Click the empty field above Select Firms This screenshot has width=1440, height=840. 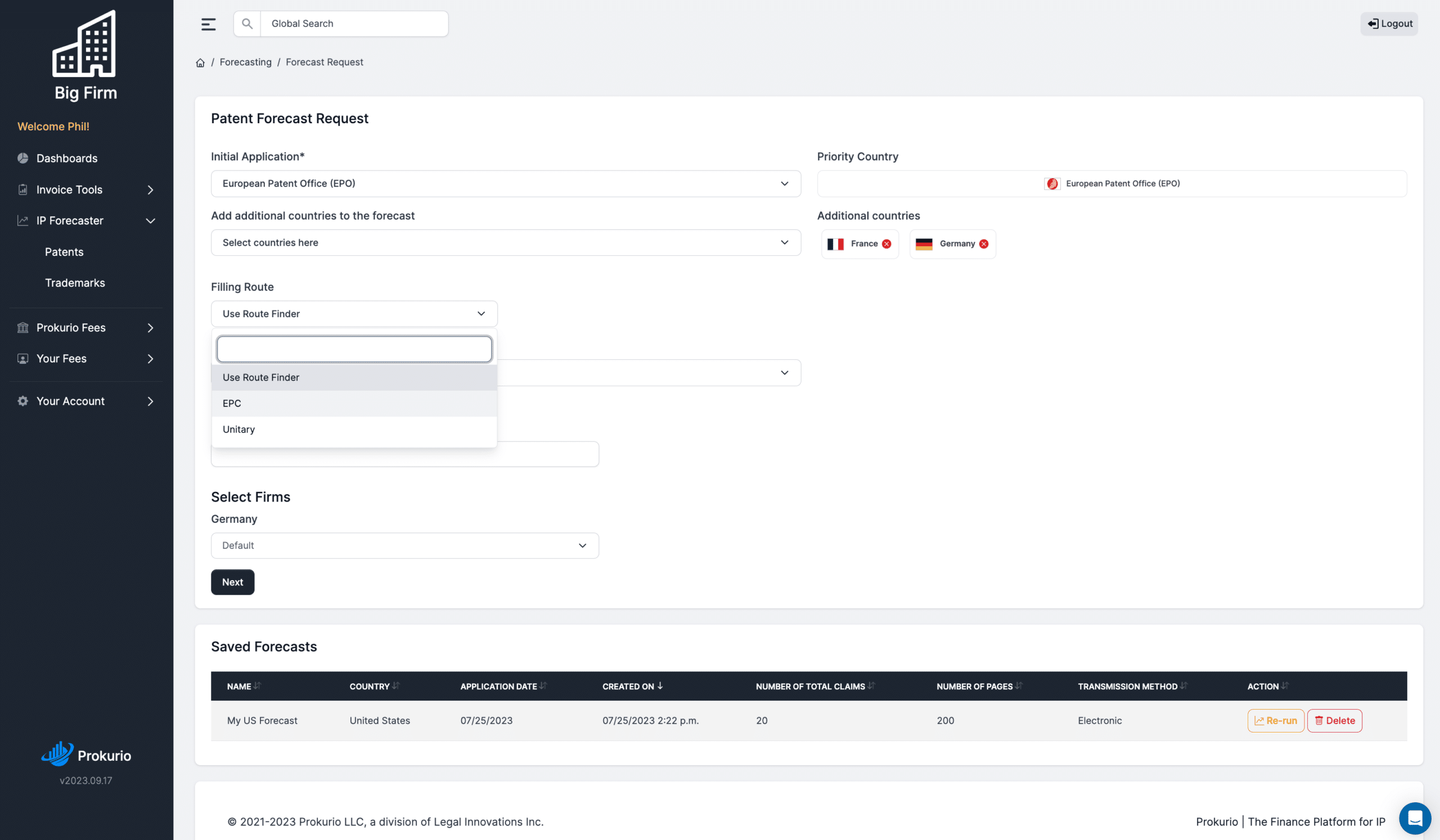[404, 454]
